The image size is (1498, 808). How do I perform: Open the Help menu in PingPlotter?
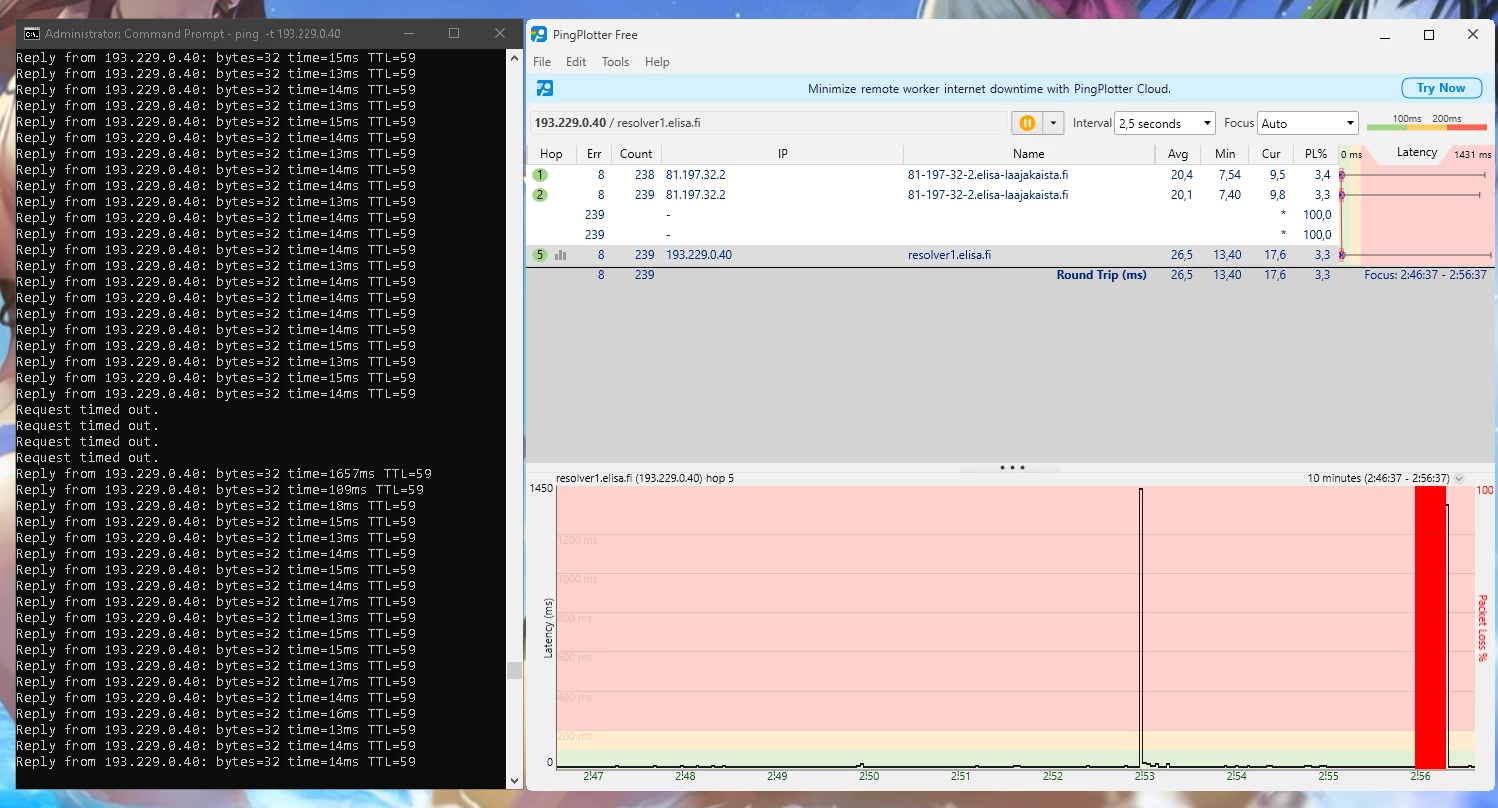coord(657,62)
